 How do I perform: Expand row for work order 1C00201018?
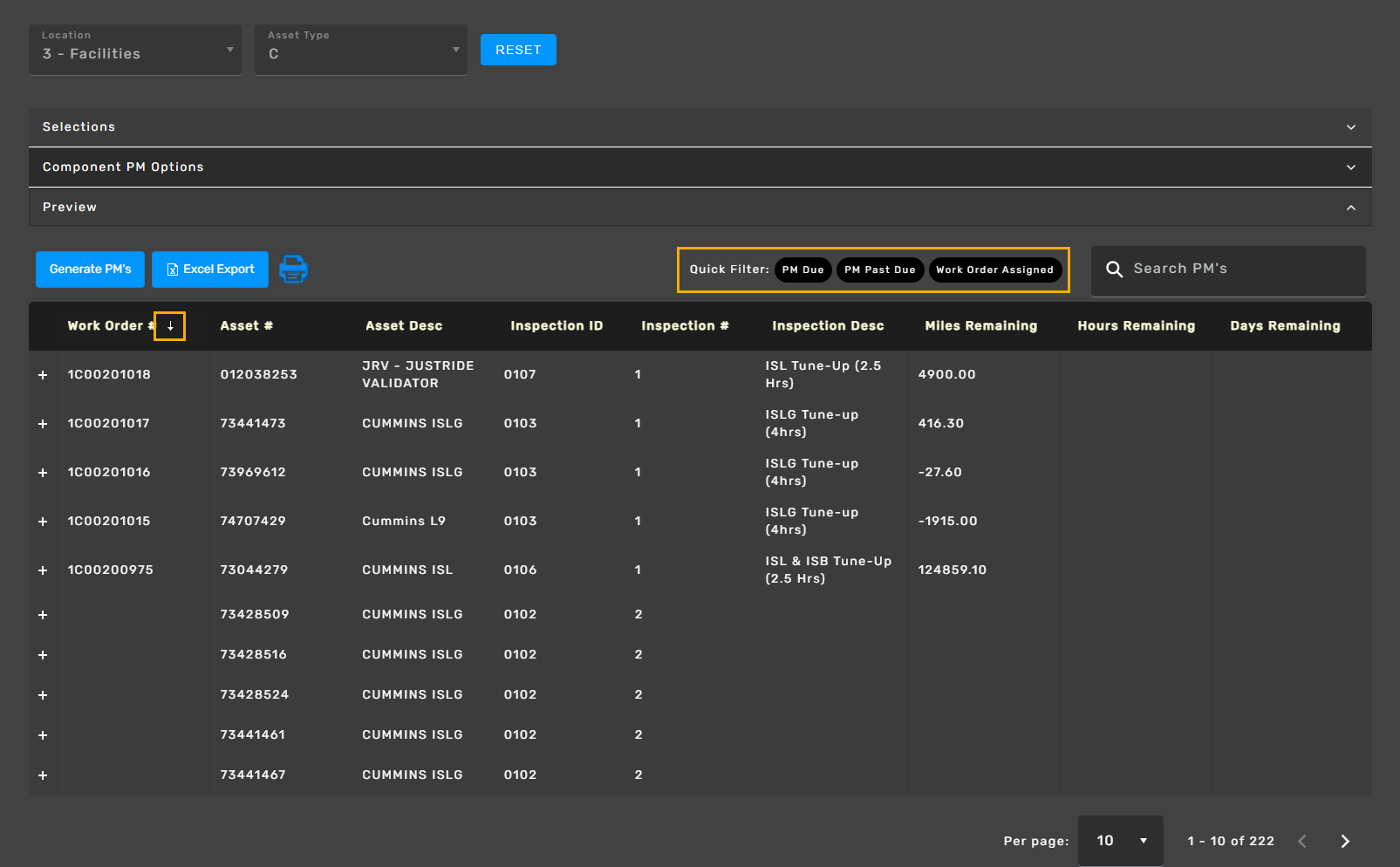tap(43, 375)
